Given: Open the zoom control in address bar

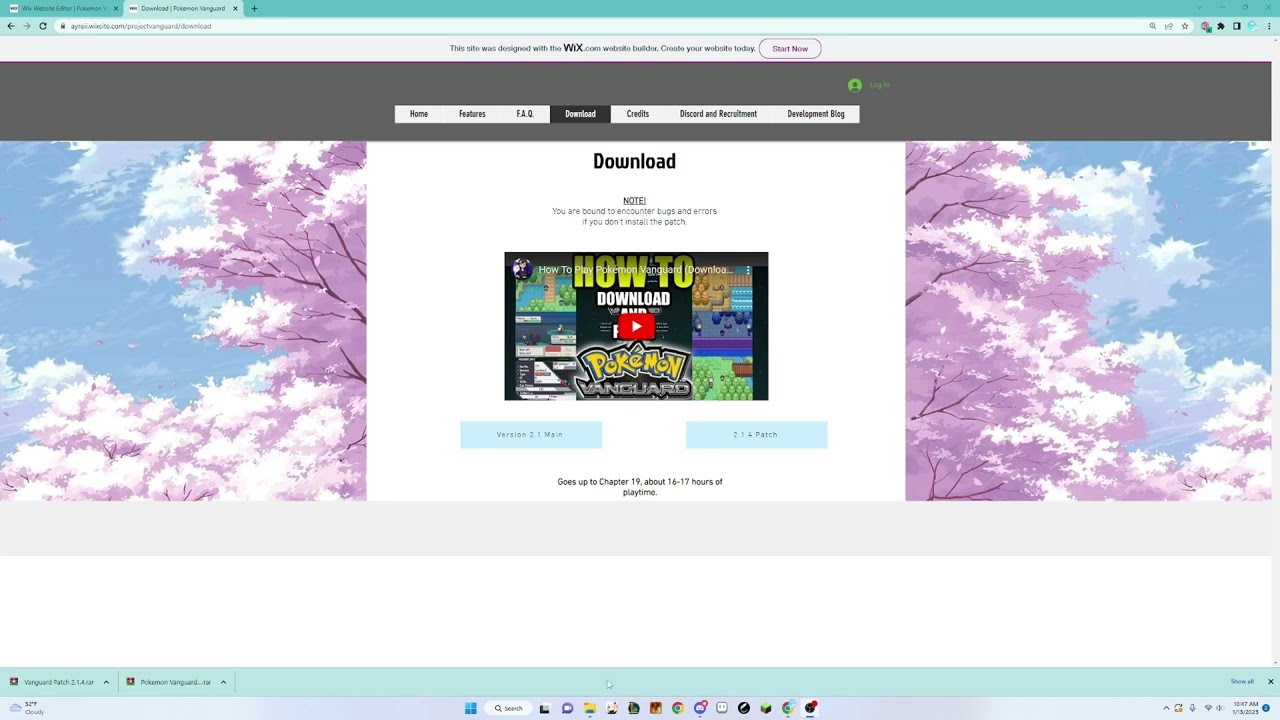Looking at the screenshot, I should point(1153,26).
